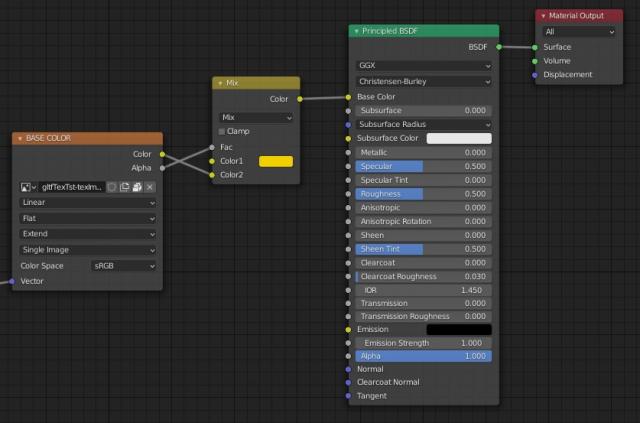Click the Metallic value field
Screen dimensions: 640x423
click(424, 153)
